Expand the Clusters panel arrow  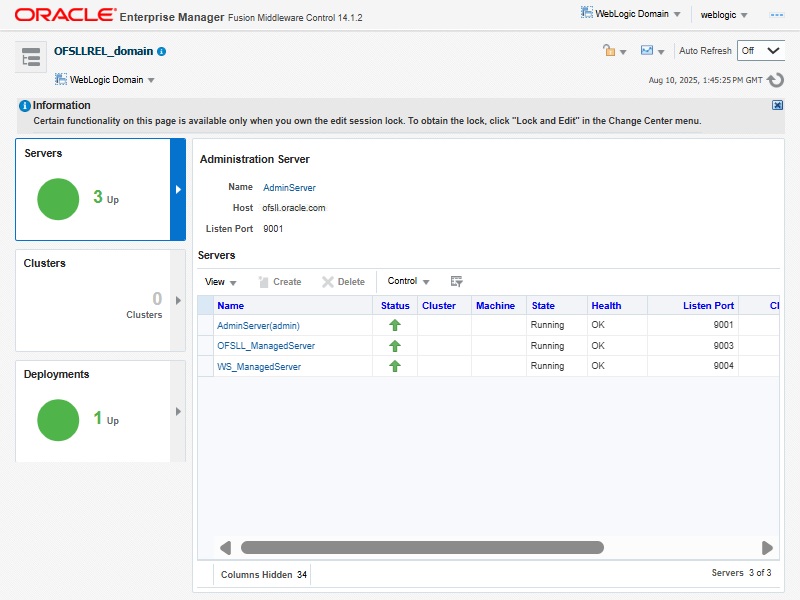coord(178,300)
